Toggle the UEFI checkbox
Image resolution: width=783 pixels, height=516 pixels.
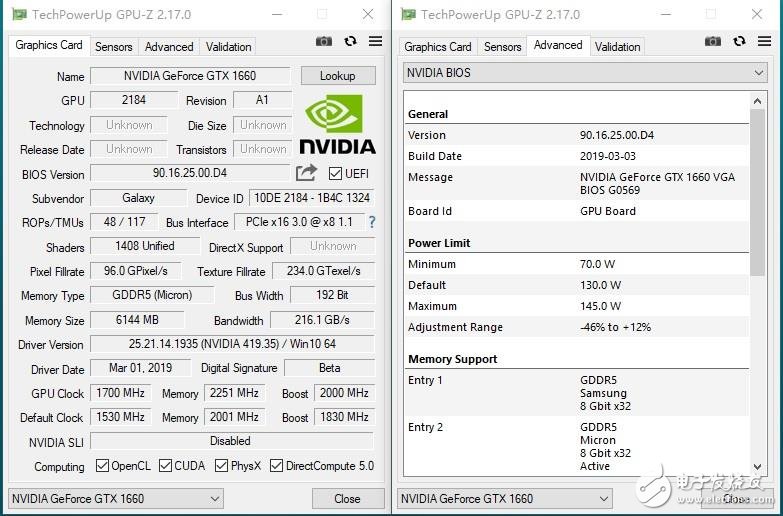(x=335, y=173)
